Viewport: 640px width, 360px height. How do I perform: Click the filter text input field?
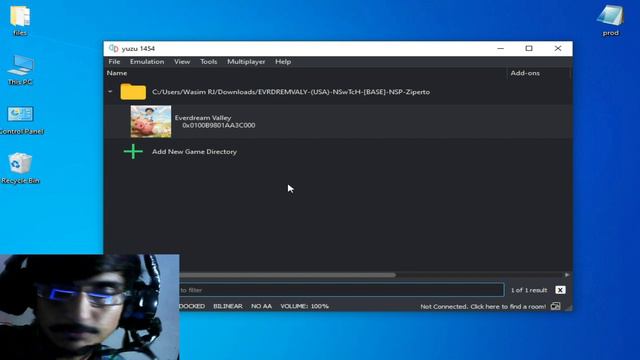pos(341,290)
